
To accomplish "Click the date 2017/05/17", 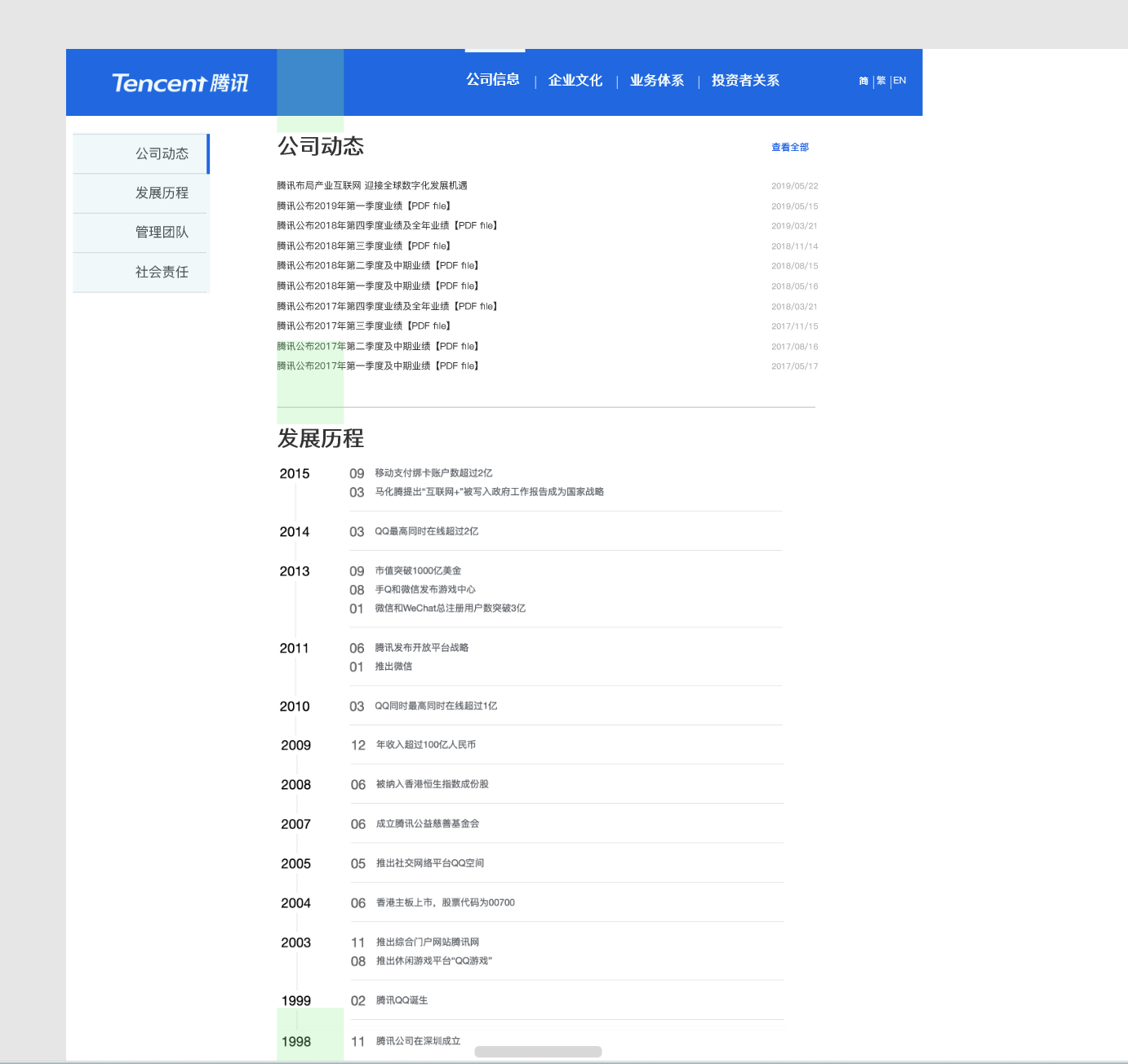I will pos(795,366).
